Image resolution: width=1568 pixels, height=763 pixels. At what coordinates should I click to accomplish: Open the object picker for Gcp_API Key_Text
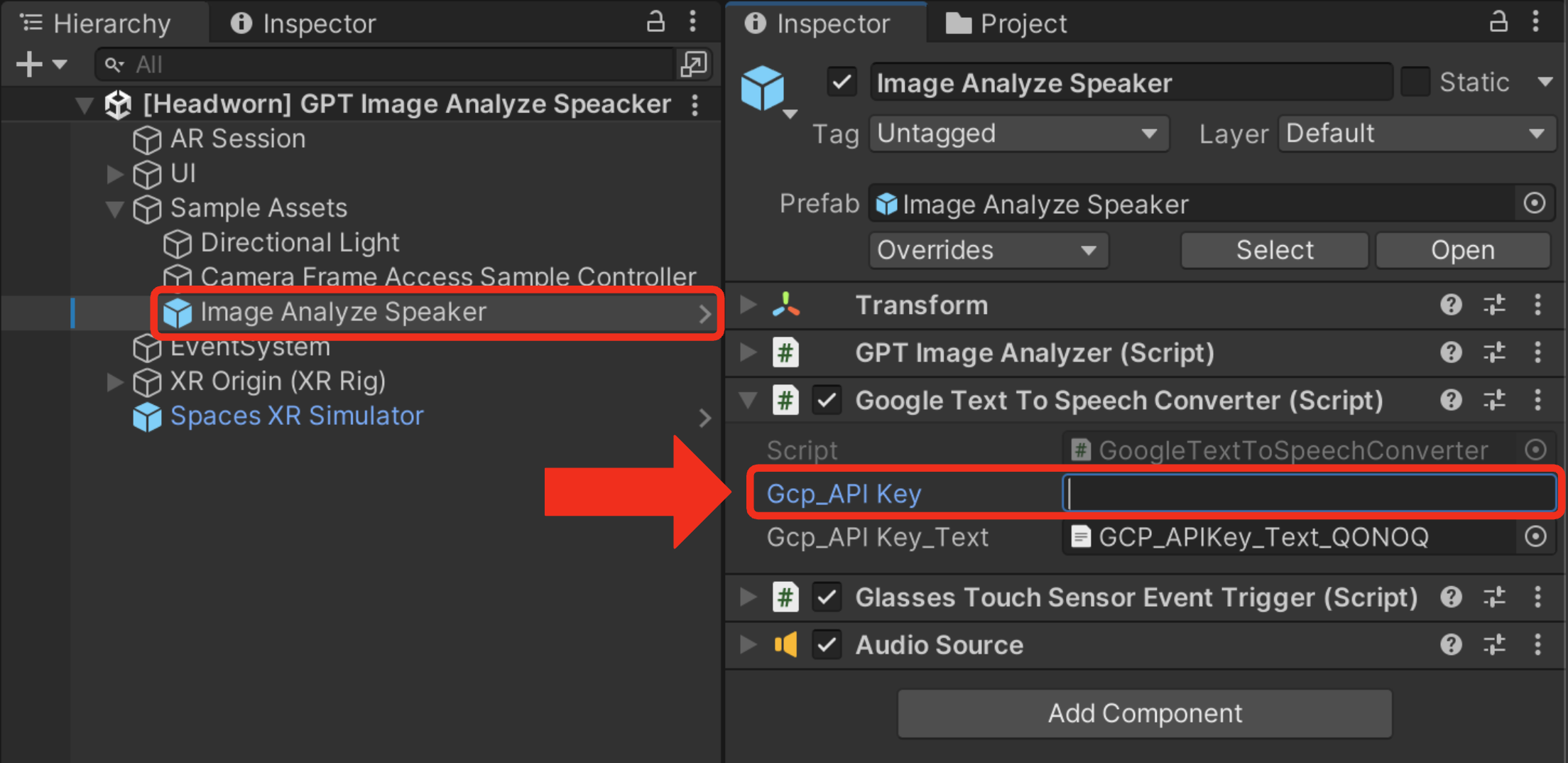(x=1535, y=537)
